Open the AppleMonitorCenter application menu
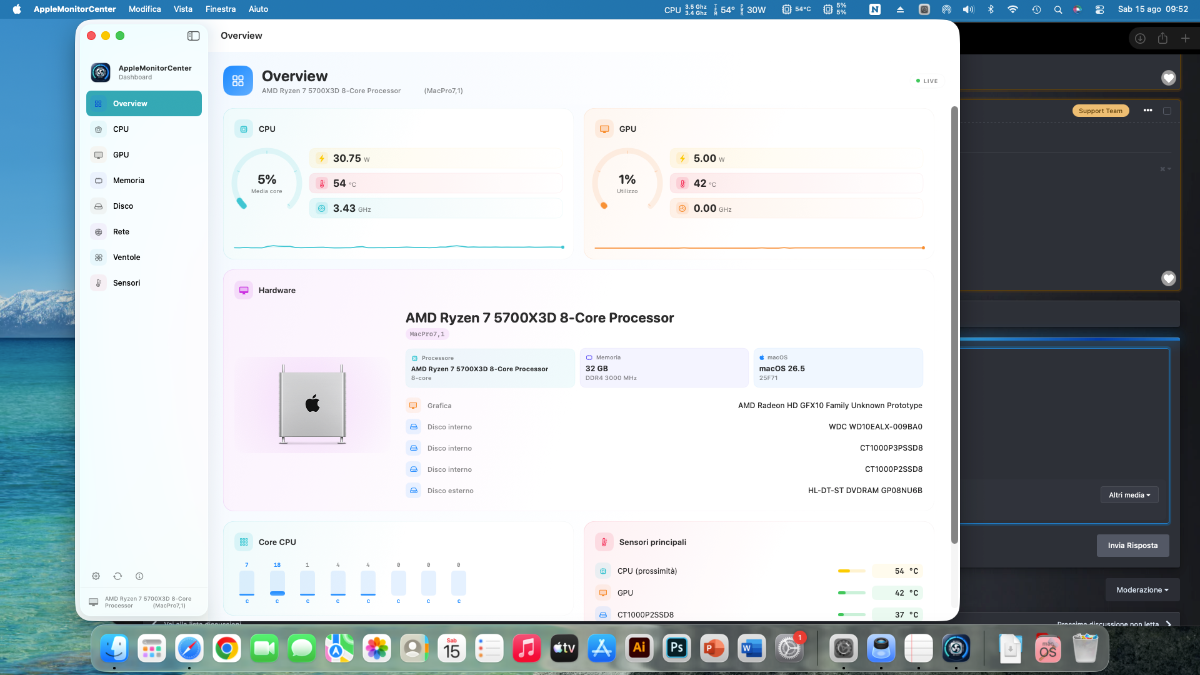1200x675 pixels. click(x=74, y=9)
